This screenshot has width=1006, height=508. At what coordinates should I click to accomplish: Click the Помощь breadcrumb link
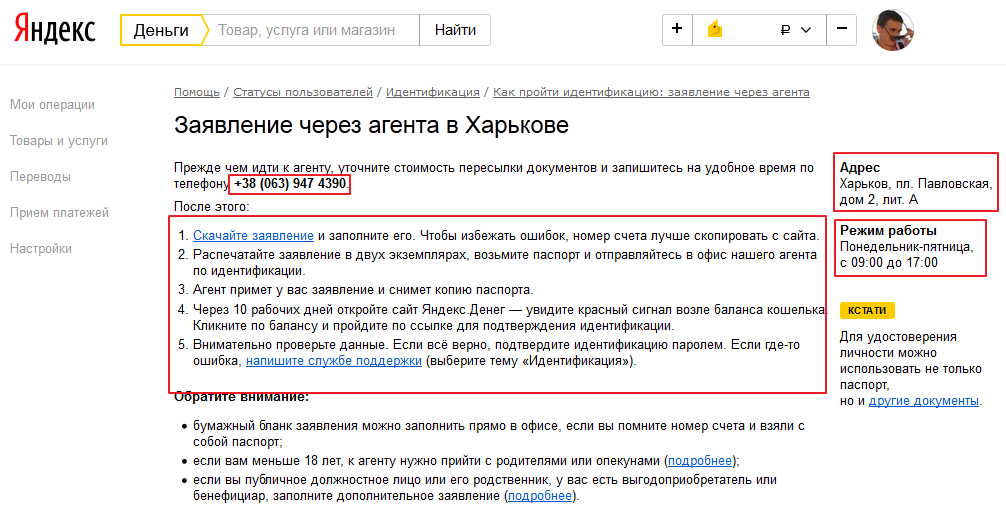196,92
